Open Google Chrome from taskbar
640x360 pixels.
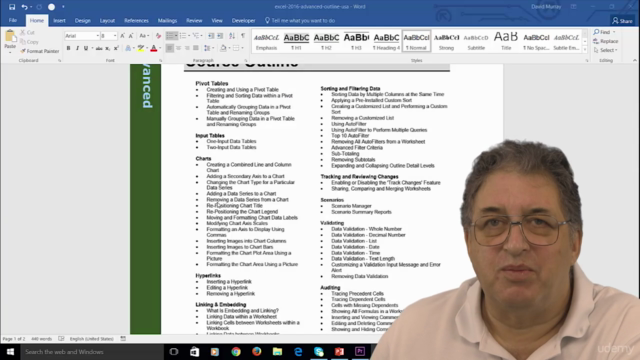(236, 351)
